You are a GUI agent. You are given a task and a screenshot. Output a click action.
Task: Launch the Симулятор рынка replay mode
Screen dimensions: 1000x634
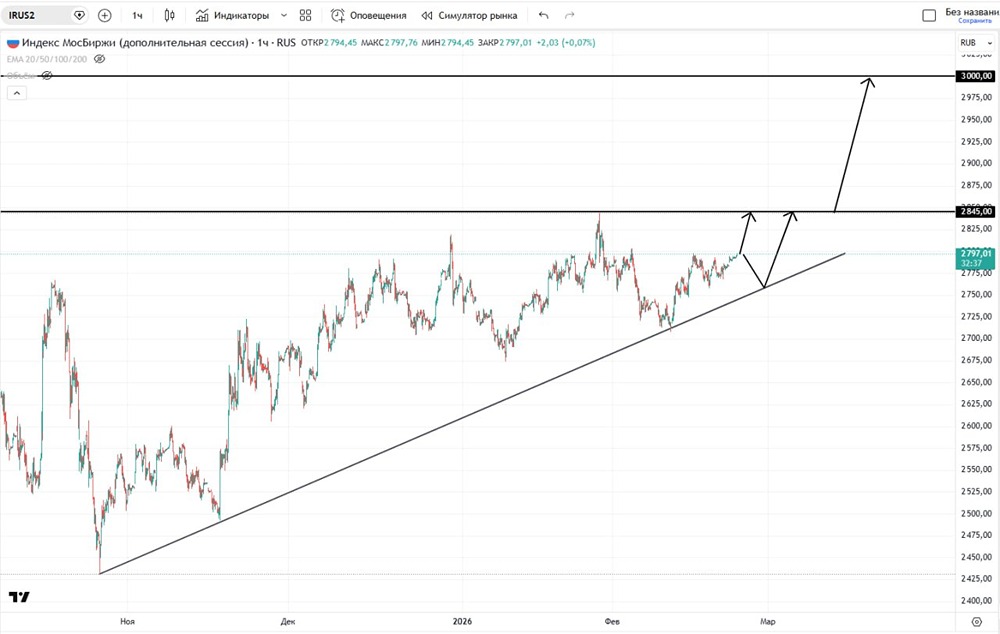[x=469, y=15]
